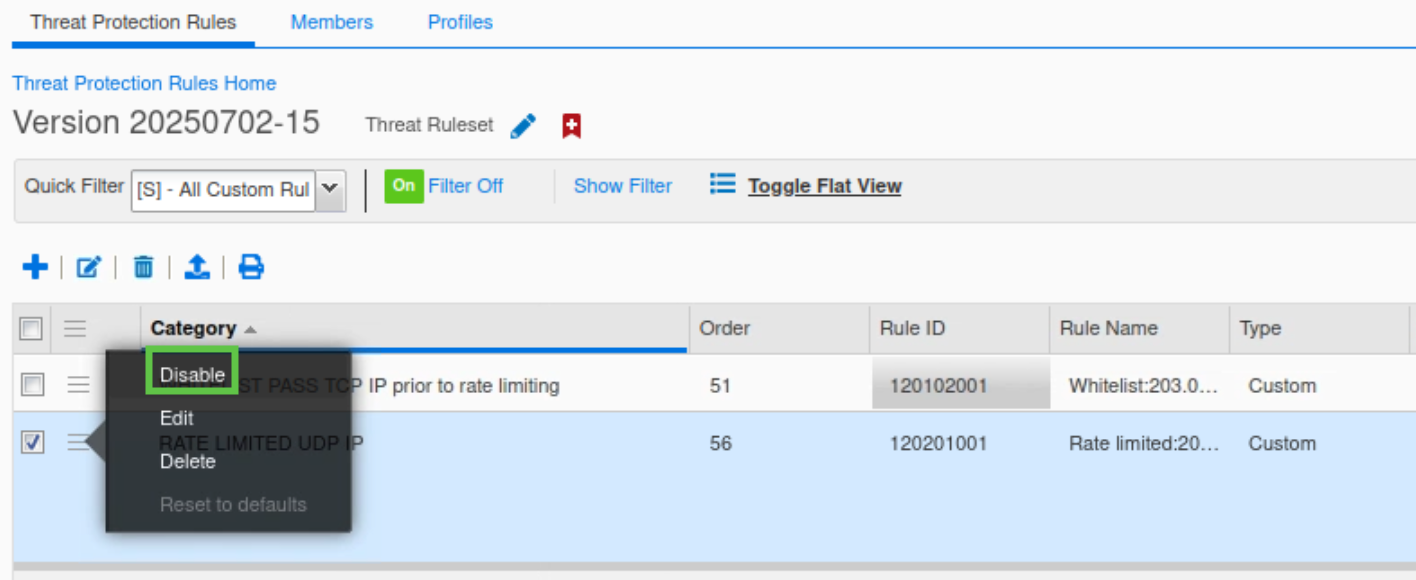1416x580 pixels.
Task: Check the box for the Whitelist rule row
Action: [x=33, y=385]
